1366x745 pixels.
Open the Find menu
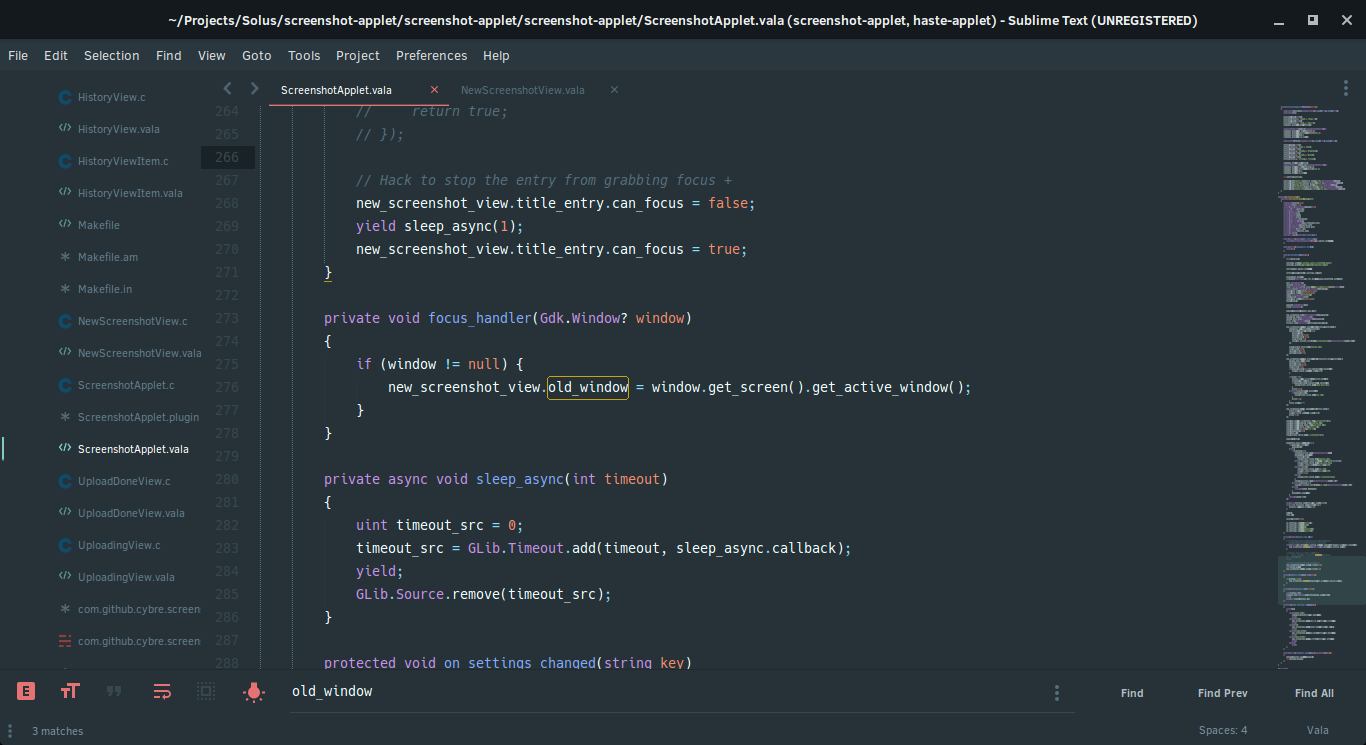tap(169, 56)
